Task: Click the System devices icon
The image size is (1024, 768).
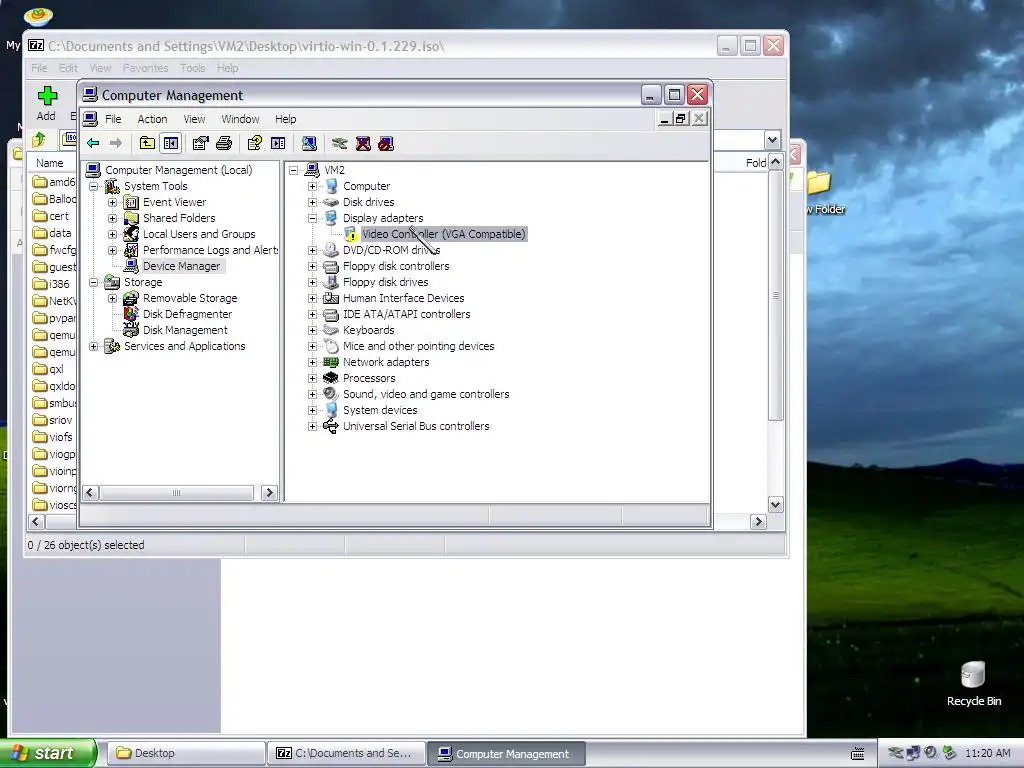Action: [x=331, y=410]
